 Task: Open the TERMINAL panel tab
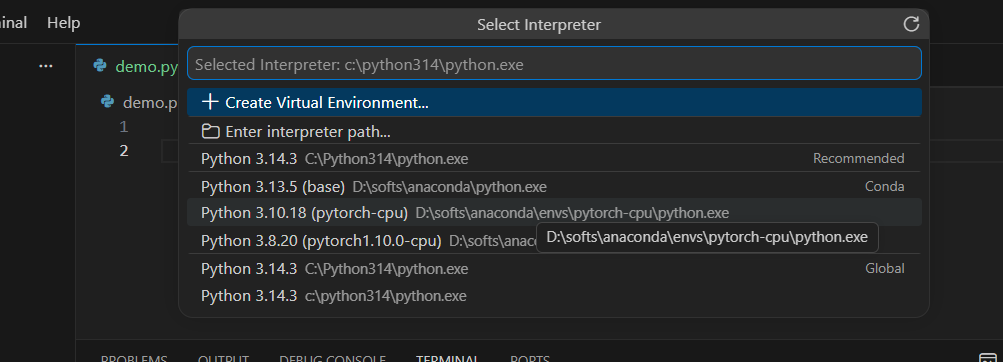(x=447, y=358)
